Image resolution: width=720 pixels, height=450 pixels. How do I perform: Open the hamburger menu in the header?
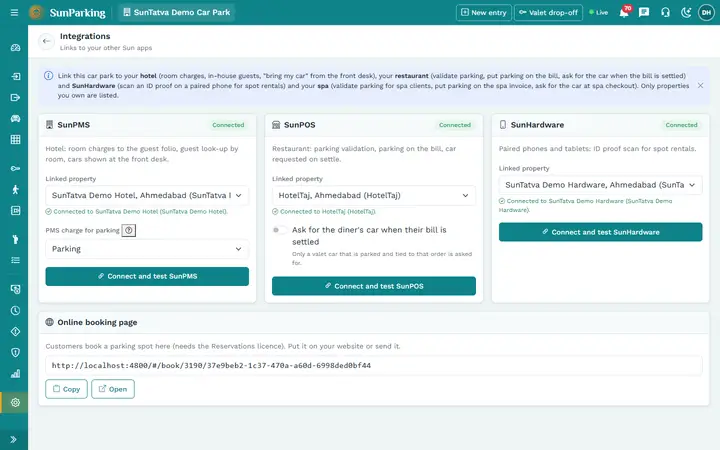[14, 12]
